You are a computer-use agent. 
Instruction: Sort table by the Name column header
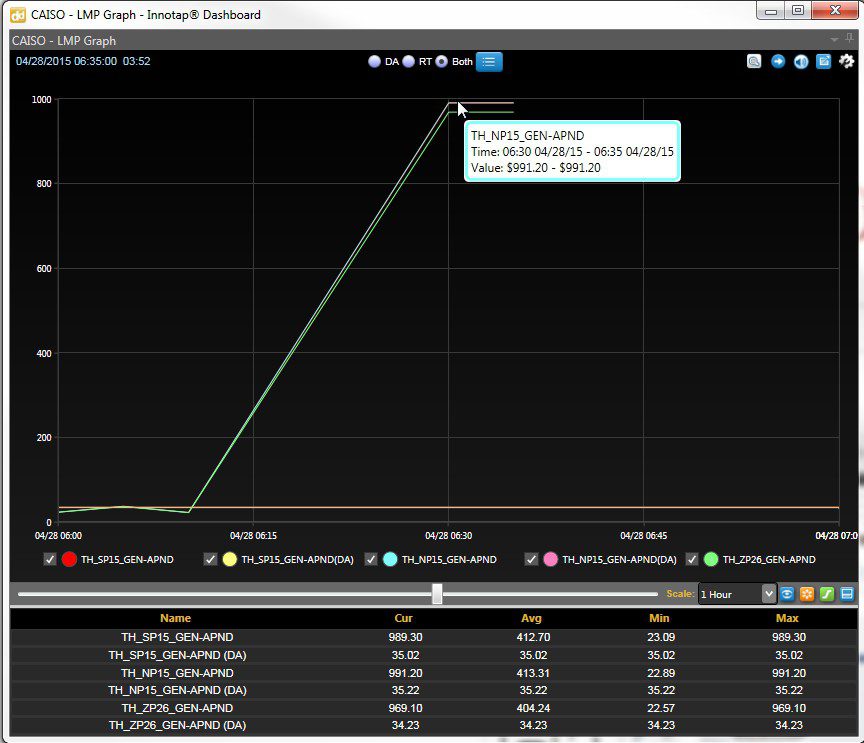175,618
